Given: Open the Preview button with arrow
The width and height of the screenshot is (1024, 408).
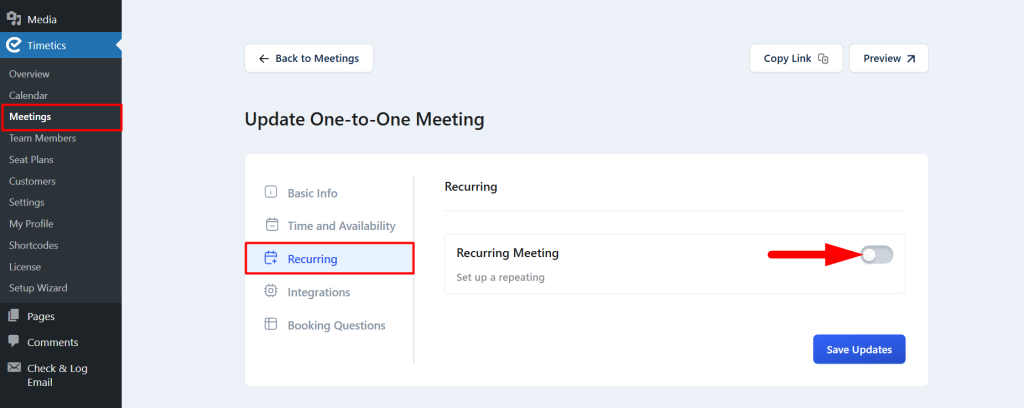Looking at the screenshot, I should [x=888, y=58].
